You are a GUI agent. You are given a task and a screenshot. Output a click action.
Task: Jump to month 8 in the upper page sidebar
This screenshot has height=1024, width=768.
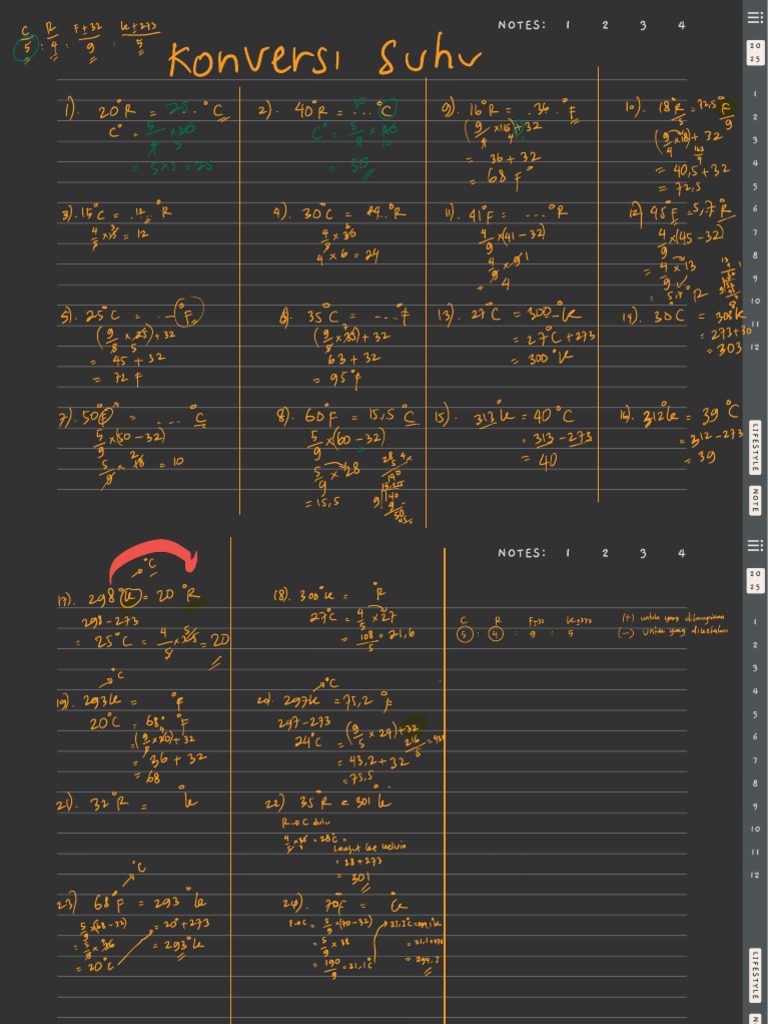[x=755, y=255]
